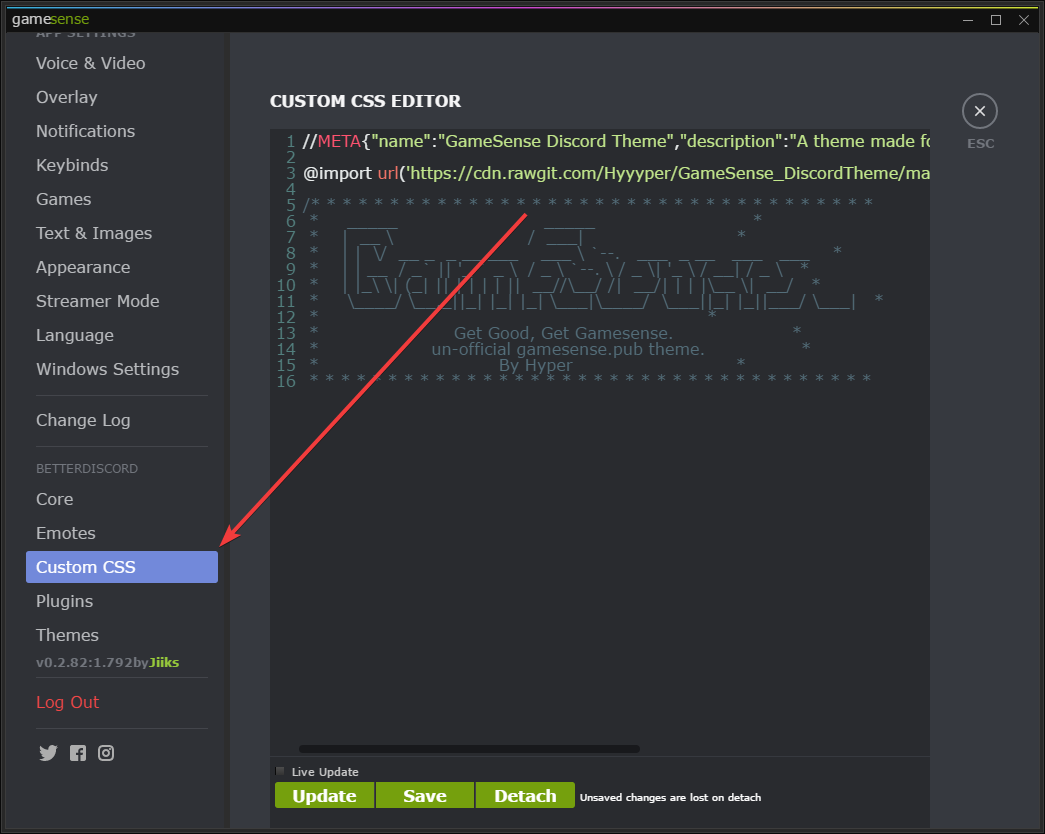Image resolution: width=1045 pixels, height=834 pixels.
Task: Save the custom CSS
Action: [425, 796]
